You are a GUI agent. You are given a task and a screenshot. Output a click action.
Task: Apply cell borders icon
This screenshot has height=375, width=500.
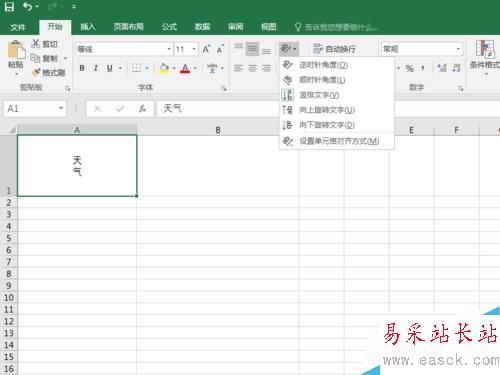136,68
